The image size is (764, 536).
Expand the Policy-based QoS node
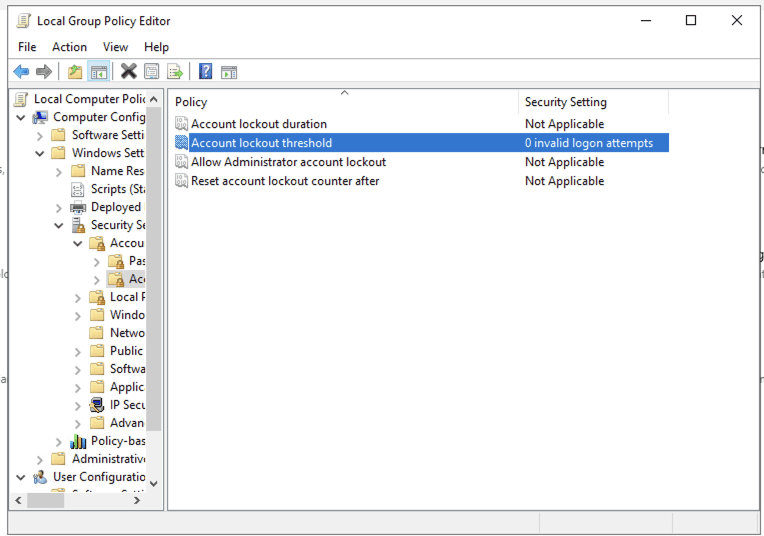click(59, 442)
